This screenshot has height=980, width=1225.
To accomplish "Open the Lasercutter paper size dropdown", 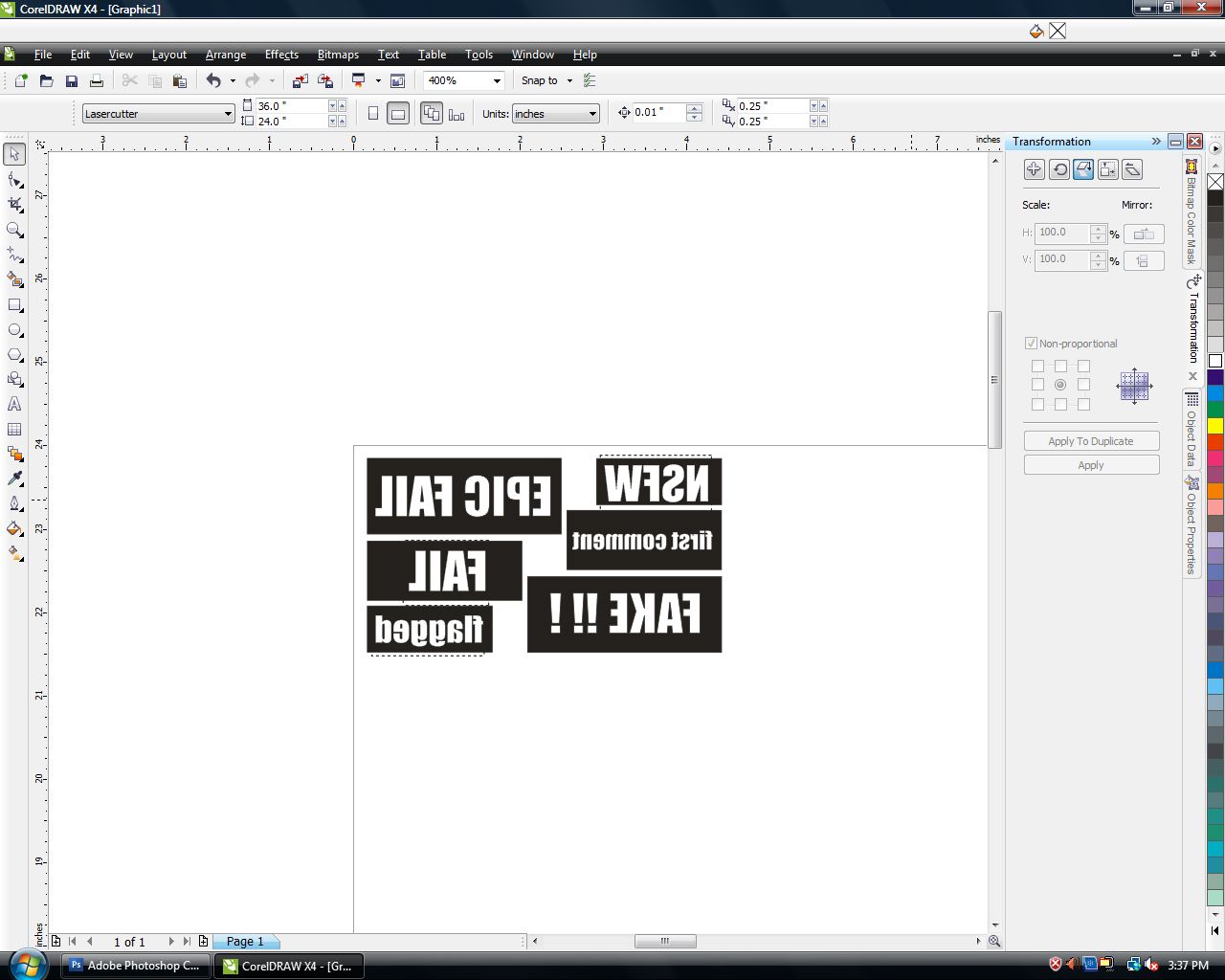I will coord(228,114).
